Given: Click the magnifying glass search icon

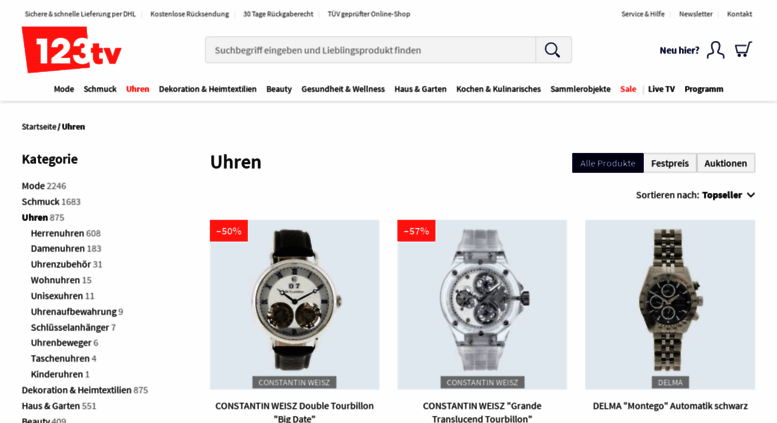Looking at the screenshot, I should 553,50.
